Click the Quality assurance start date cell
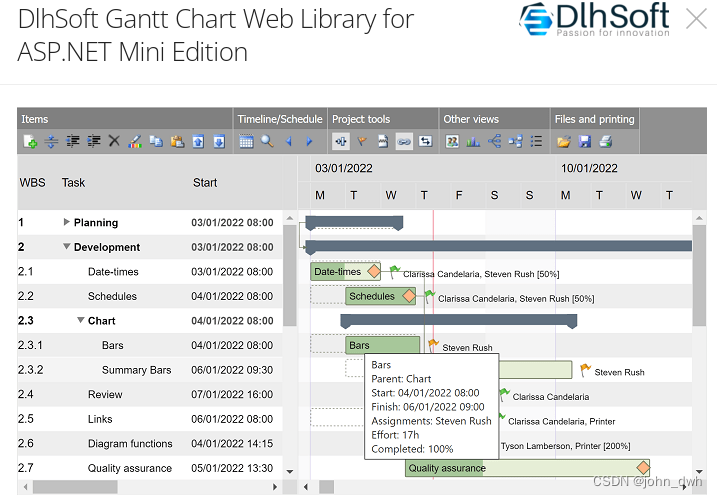The height and width of the screenshot is (498, 717). [x=232, y=468]
